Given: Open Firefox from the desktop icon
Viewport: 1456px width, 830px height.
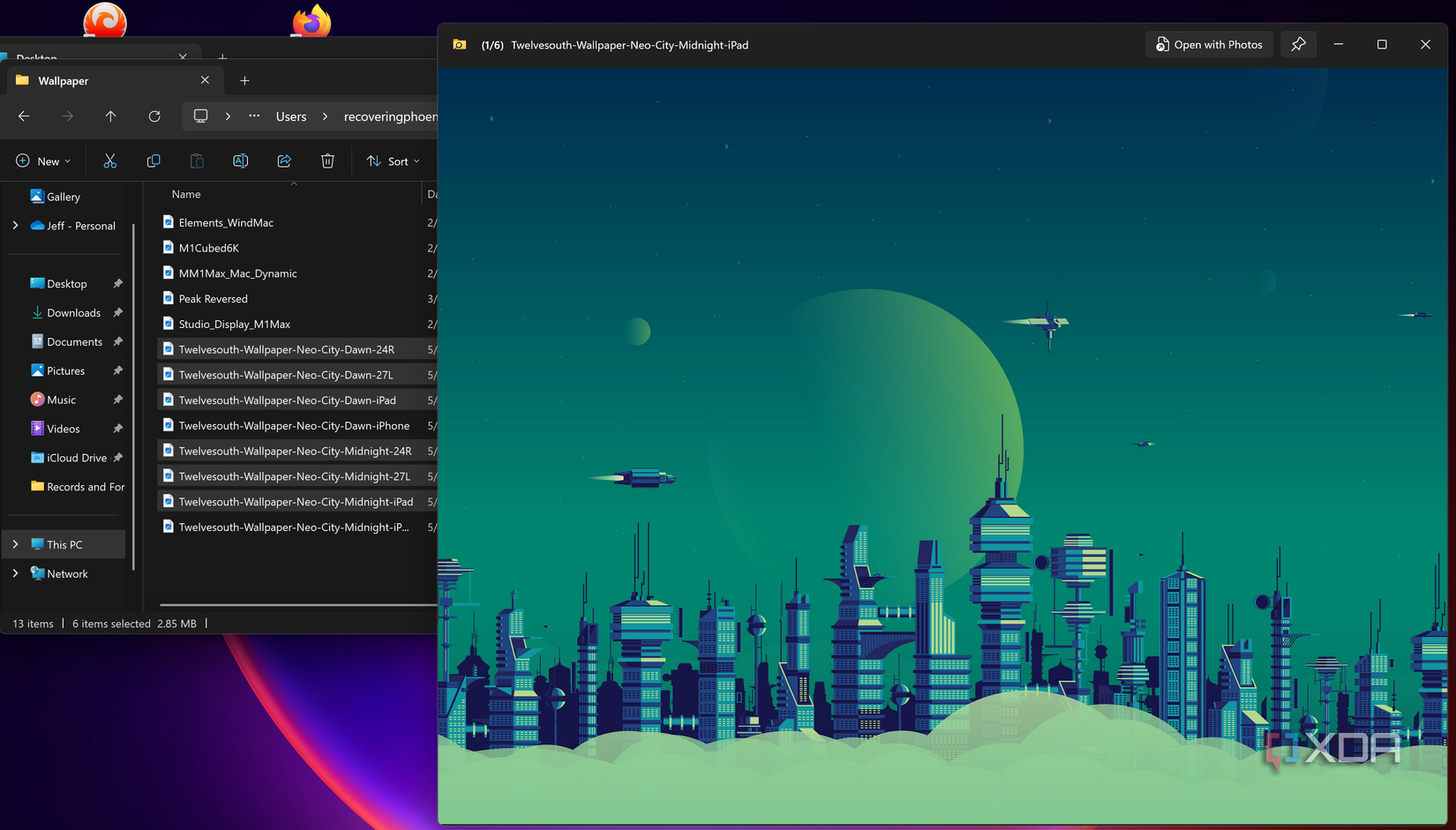Looking at the screenshot, I should (x=311, y=19).
